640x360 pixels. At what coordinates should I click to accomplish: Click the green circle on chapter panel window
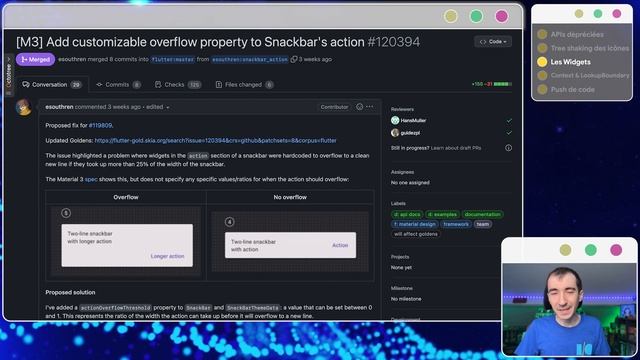coord(598,14)
